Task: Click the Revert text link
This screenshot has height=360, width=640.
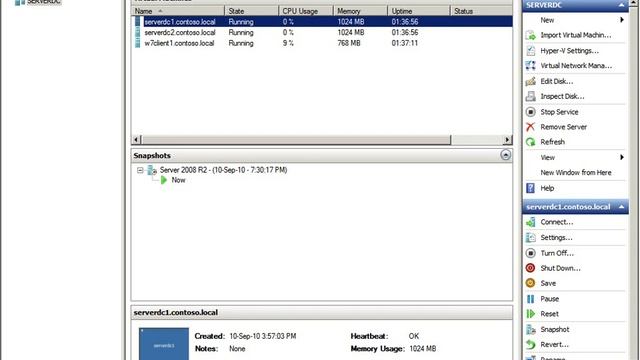Action: (554, 344)
